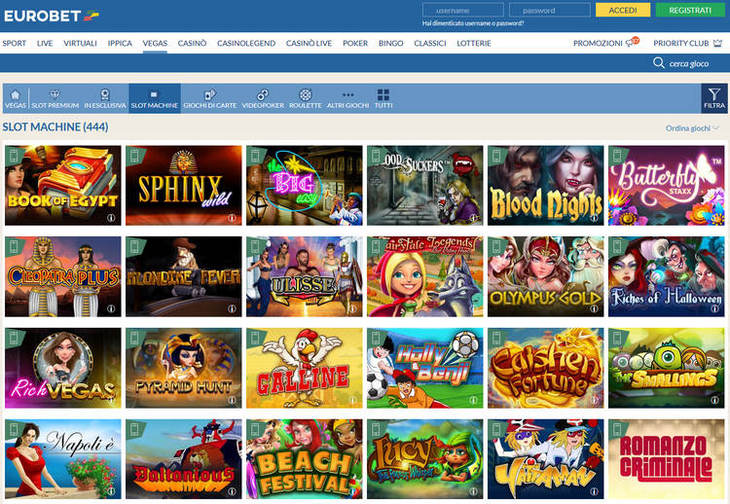Open The Big Easy game thumbnail
730x504 pixels.
[304, 185]
